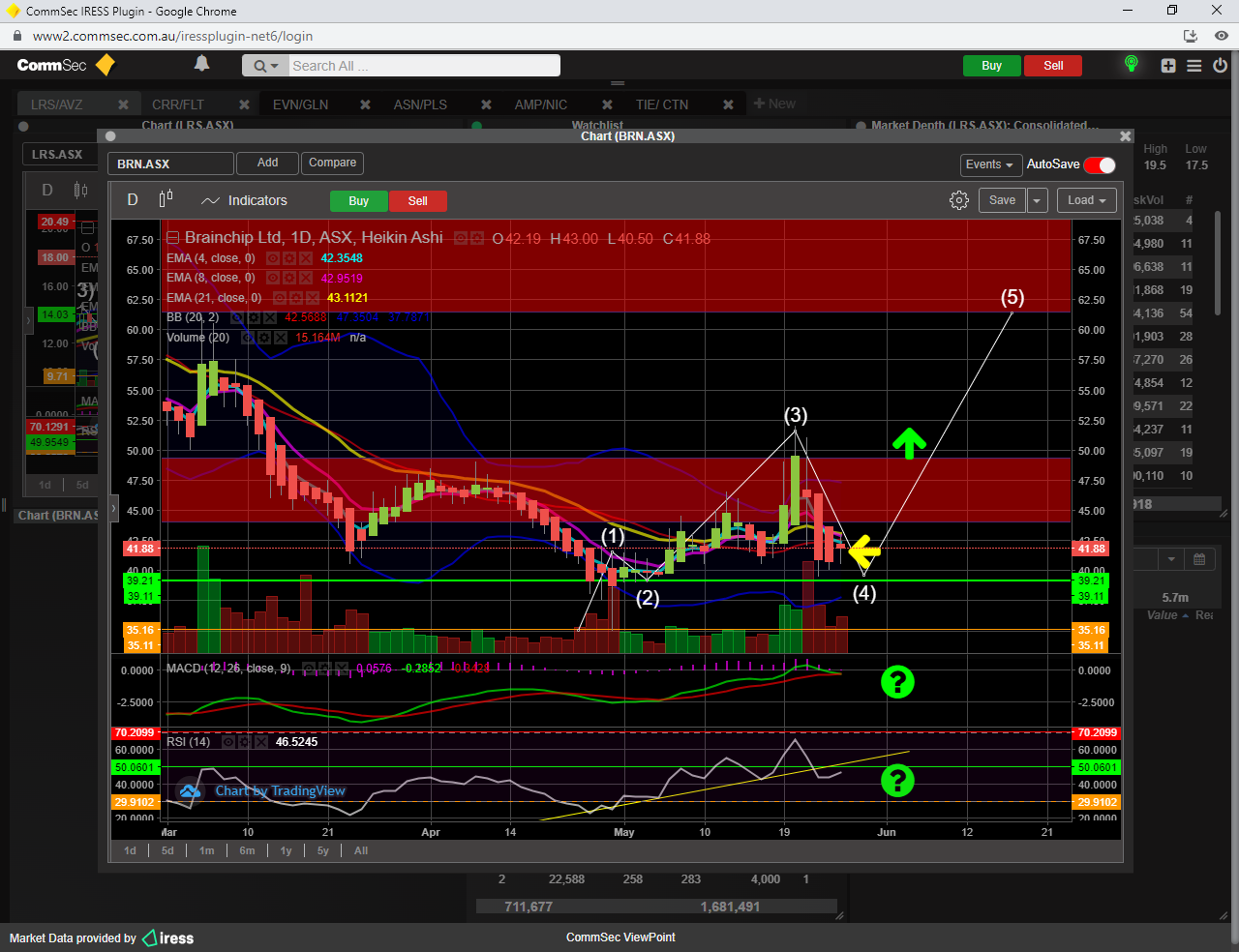Click Buy in the top header
This screenshot has width=1239, height=952.
point(991,66)
